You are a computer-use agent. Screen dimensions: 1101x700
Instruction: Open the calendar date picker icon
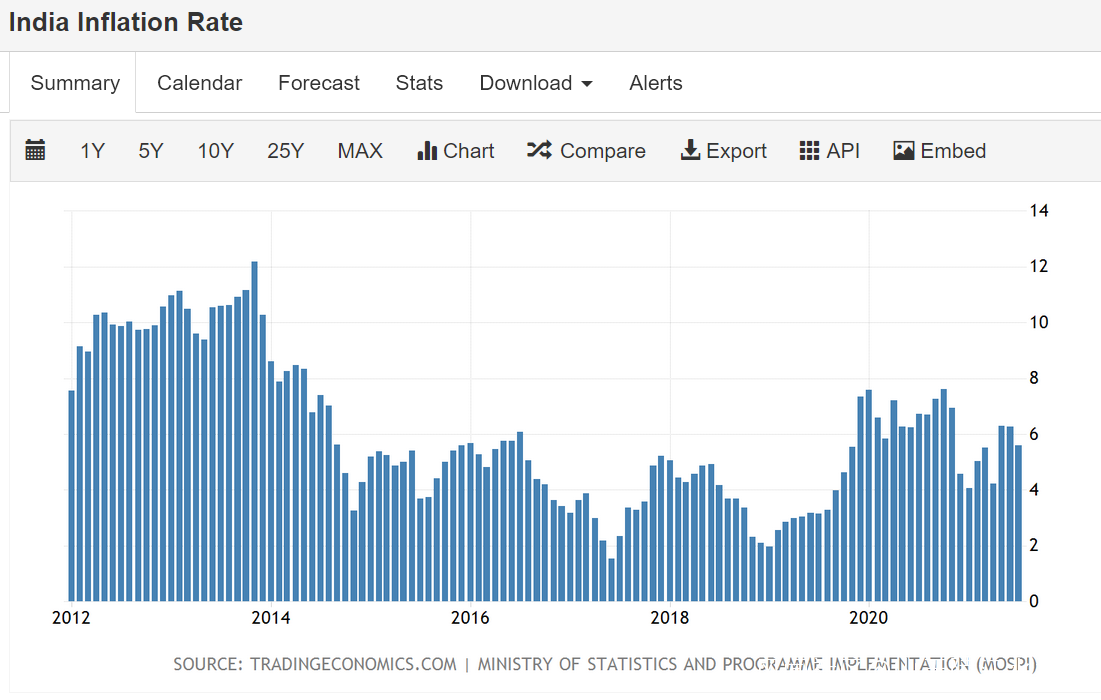click(35, 151)
